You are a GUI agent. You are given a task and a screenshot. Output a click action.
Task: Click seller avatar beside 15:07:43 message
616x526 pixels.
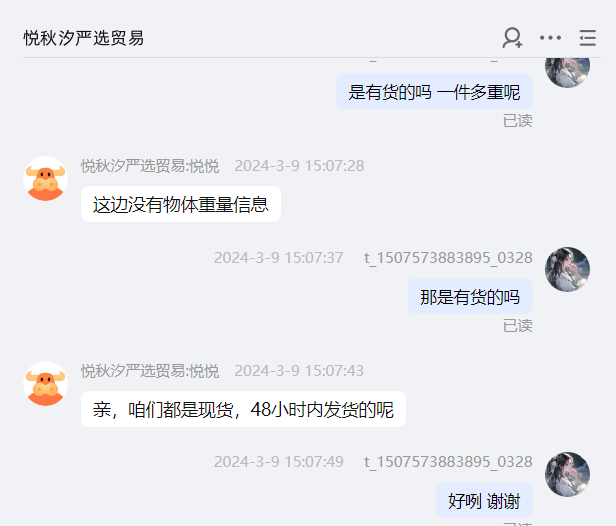tap(46, 383)
